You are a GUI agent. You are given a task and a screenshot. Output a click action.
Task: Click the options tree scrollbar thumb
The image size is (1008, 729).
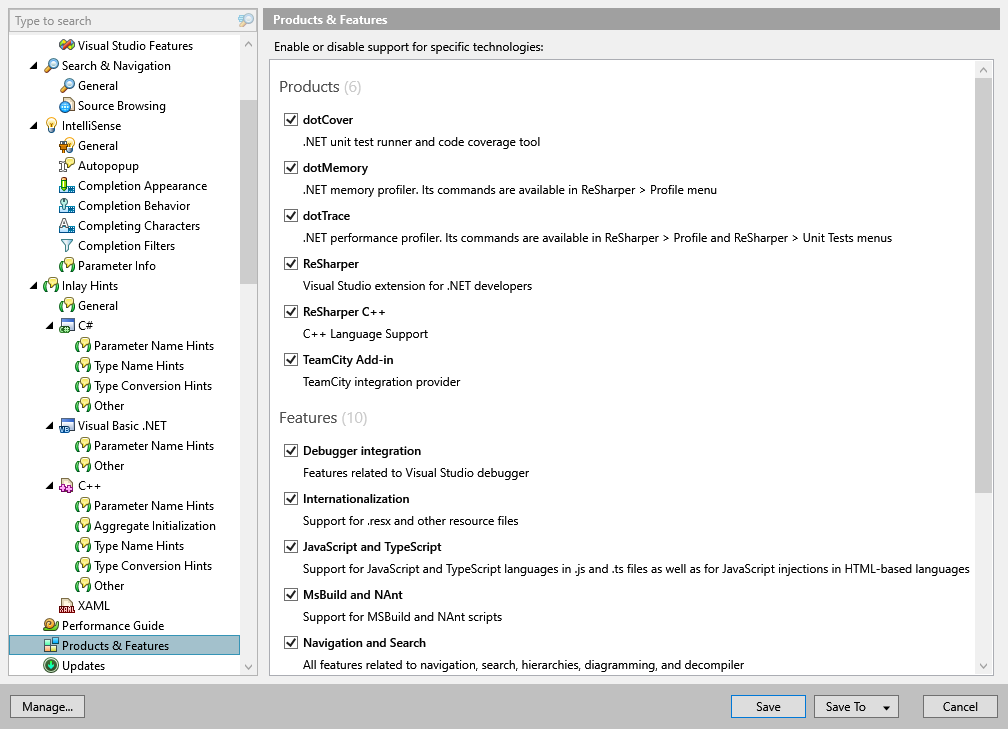(248, 192)
